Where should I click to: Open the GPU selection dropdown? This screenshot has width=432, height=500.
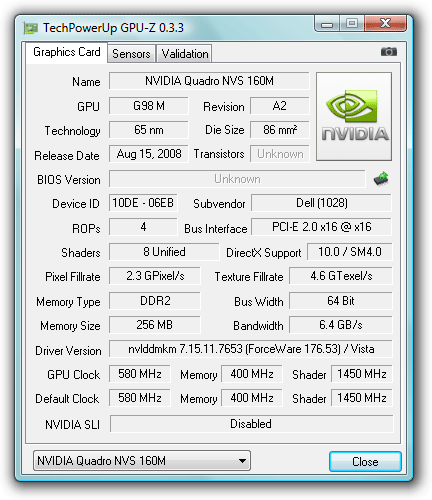coord(142,461)
